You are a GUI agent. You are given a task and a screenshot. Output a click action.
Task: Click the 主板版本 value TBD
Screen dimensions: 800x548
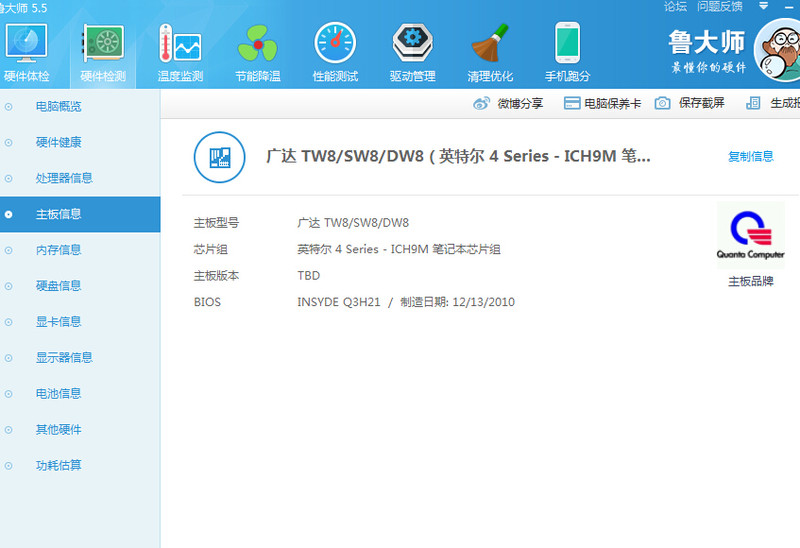[x=309, y=276]
